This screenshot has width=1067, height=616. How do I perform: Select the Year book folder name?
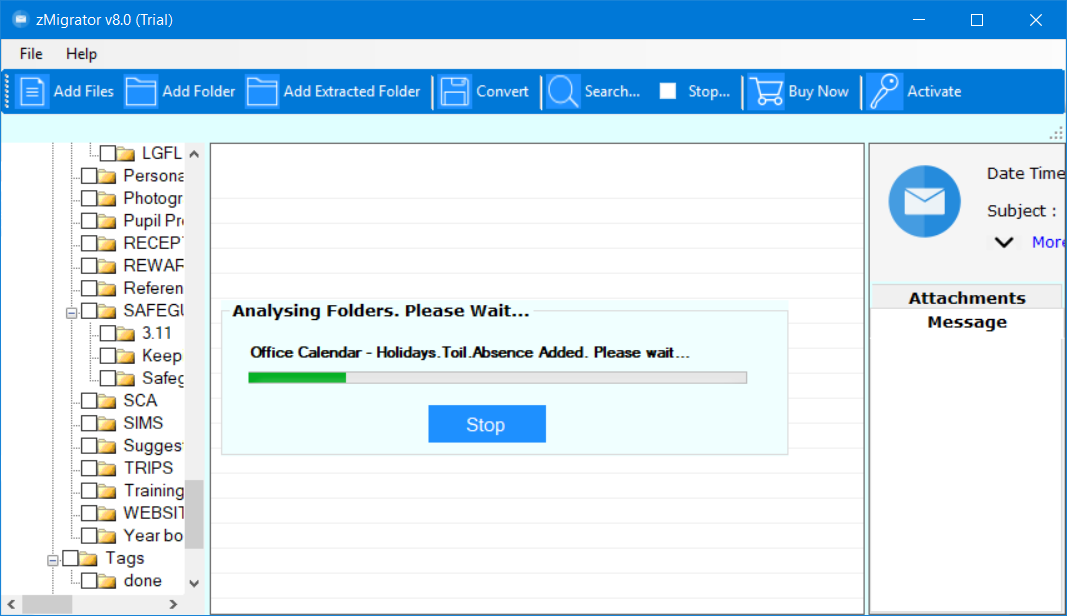[x=153, y=535]
